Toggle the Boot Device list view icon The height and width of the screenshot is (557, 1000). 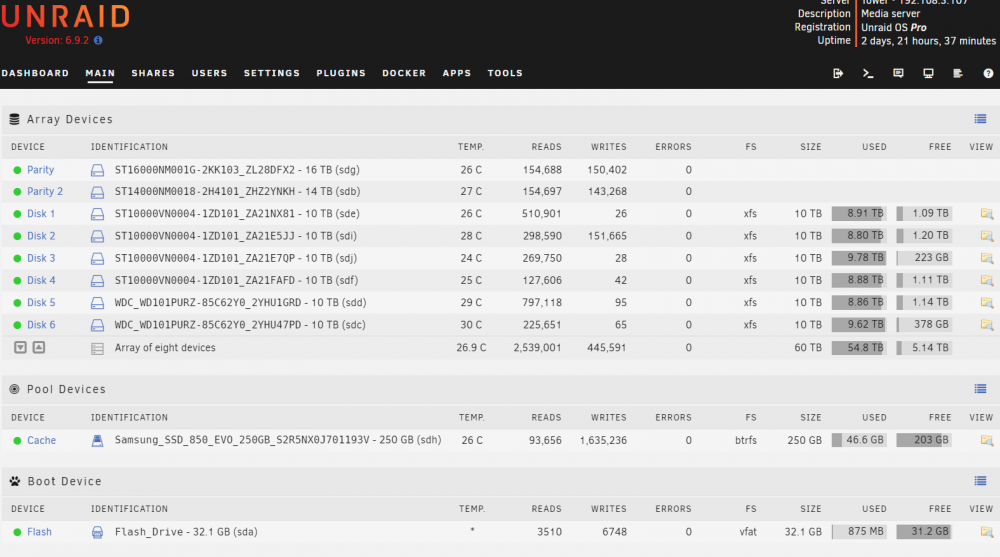pos(980,480)
